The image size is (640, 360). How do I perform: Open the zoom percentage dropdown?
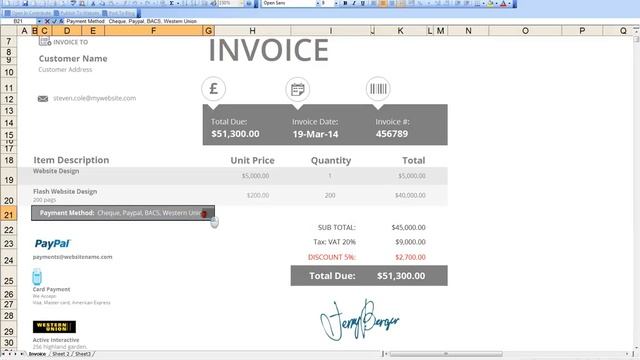point(241,3)
